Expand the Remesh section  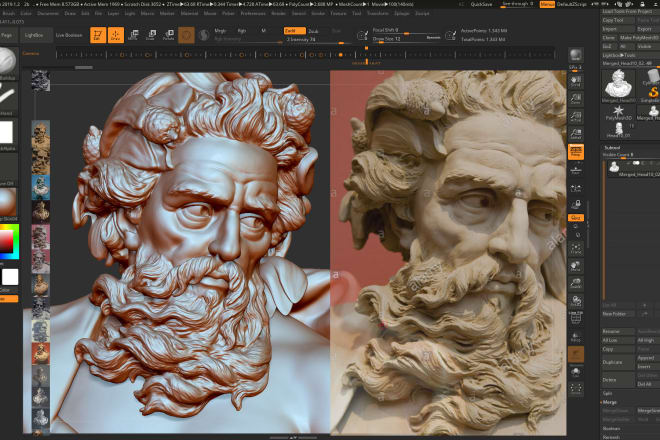click(x=611, y=437)
